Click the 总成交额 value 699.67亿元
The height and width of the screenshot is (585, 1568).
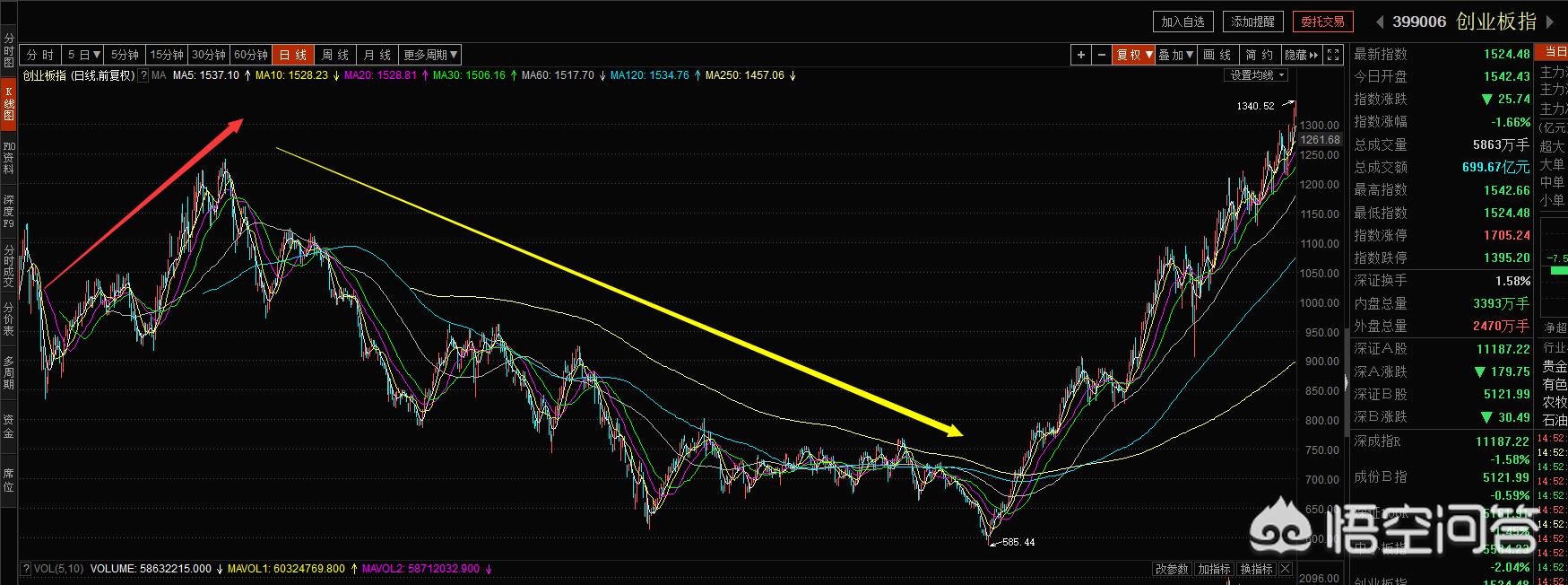click(x=1496, y=168)
